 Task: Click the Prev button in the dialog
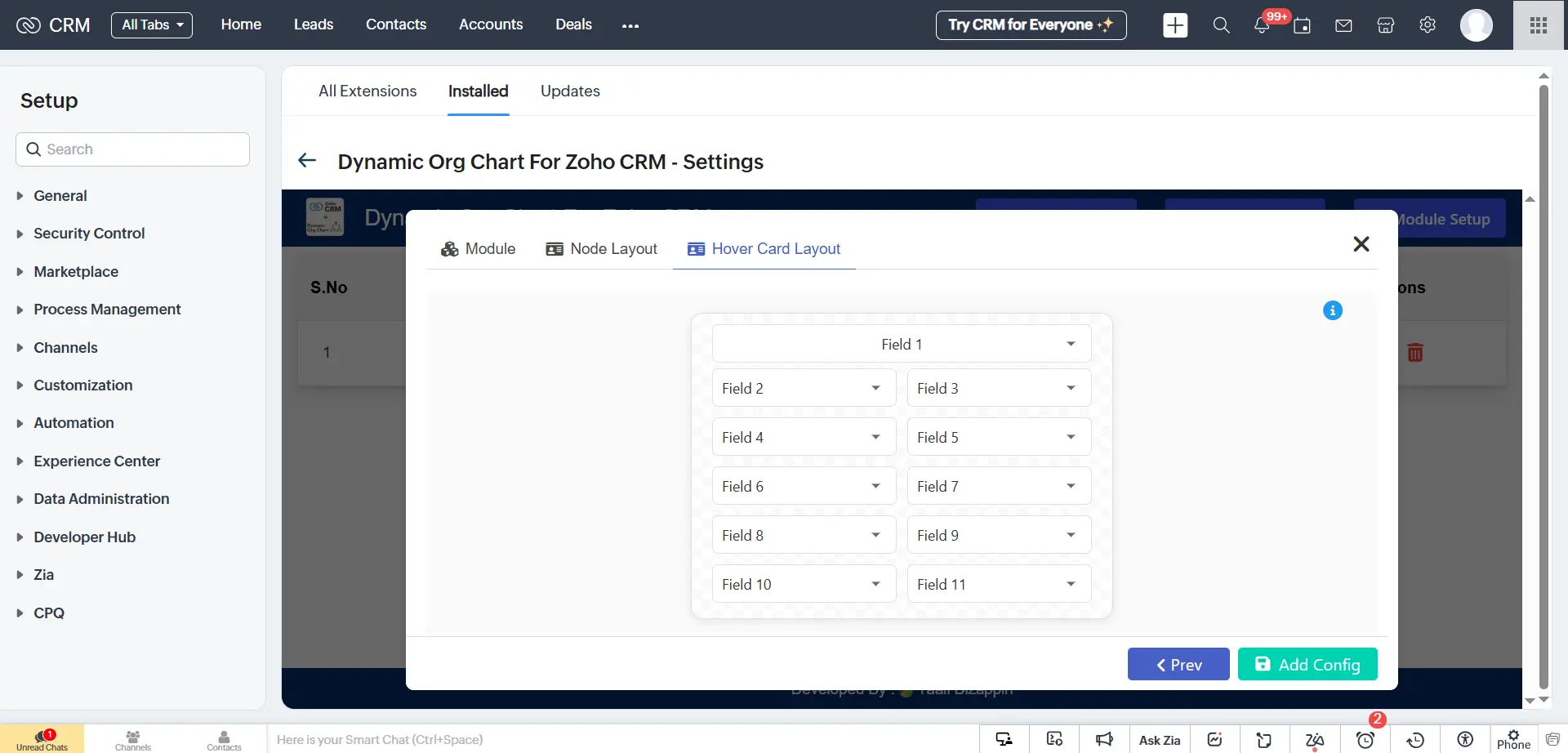tap(1178, 664)
